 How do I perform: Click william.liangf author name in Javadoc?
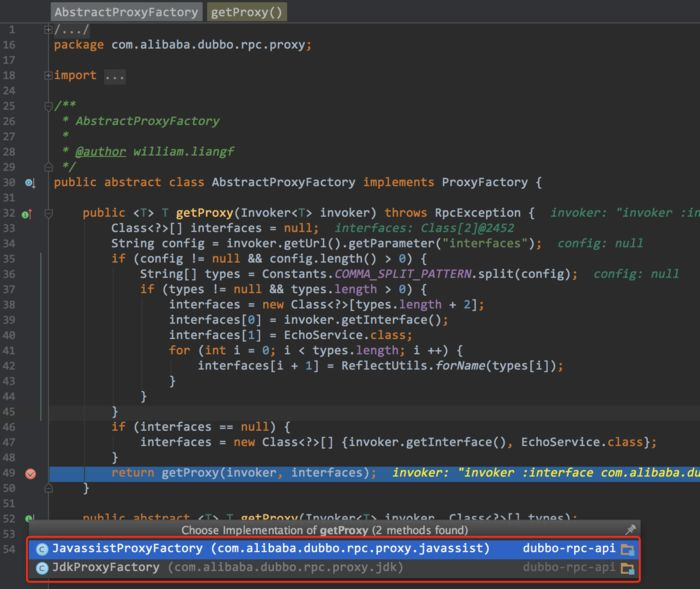[x=183, y=152]
